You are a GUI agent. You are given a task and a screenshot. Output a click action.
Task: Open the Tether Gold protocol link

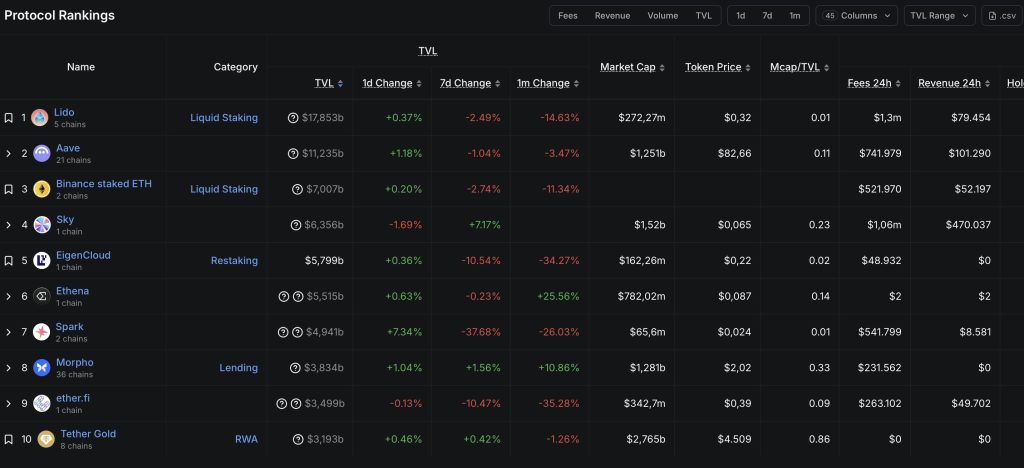[x=88, y=433]
